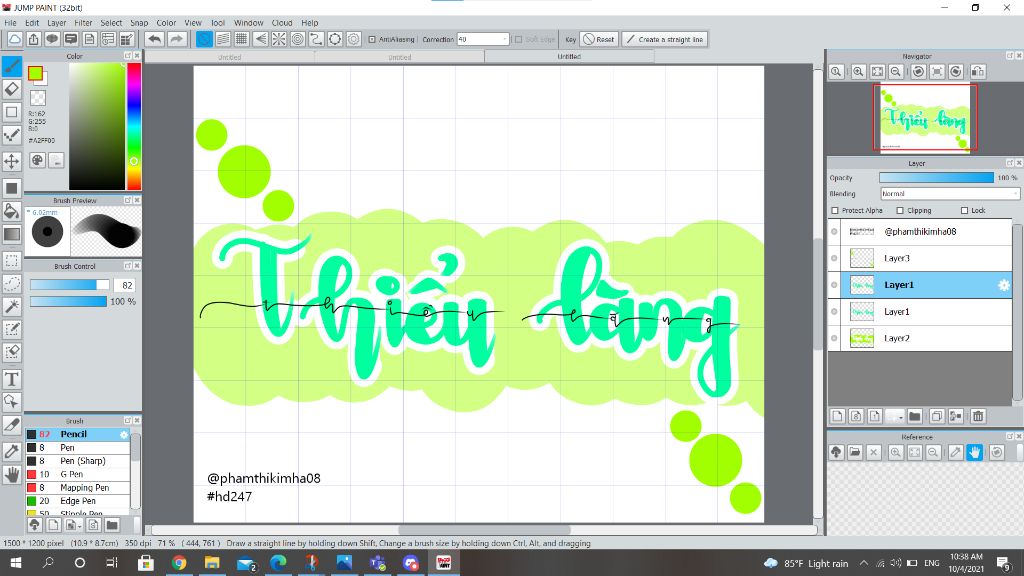The height and width of the screenshot is (576, 1024).
Task: Open color palette icon in Color panel
Action: (38, 160)
